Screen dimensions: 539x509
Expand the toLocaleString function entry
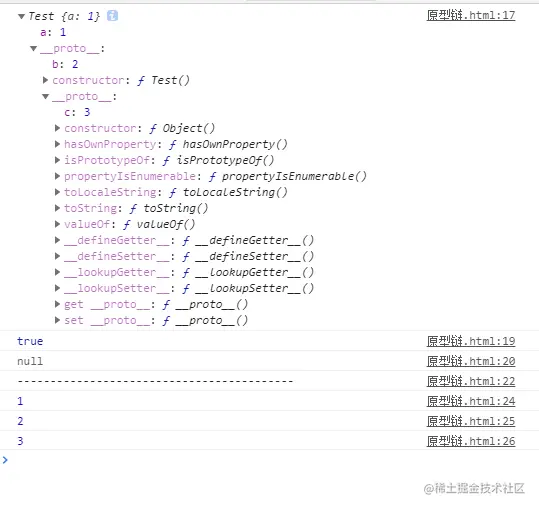point(57,192)
